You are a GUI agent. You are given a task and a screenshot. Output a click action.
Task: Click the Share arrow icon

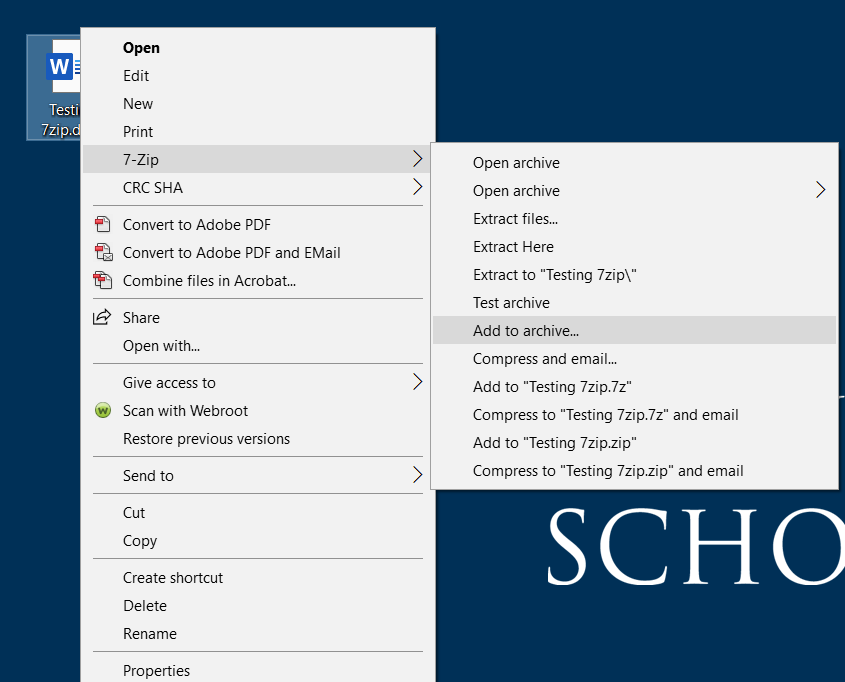click(104, 317)
